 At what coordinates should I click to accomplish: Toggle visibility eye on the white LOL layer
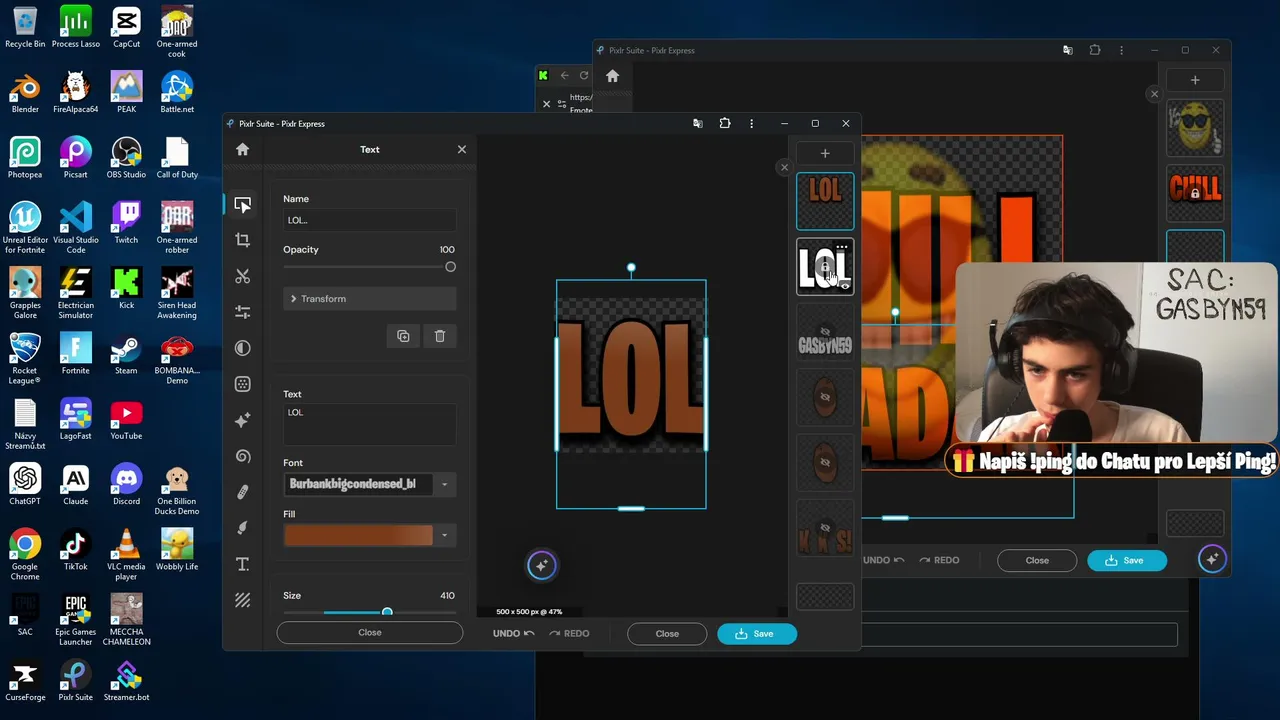coord(845,286)
